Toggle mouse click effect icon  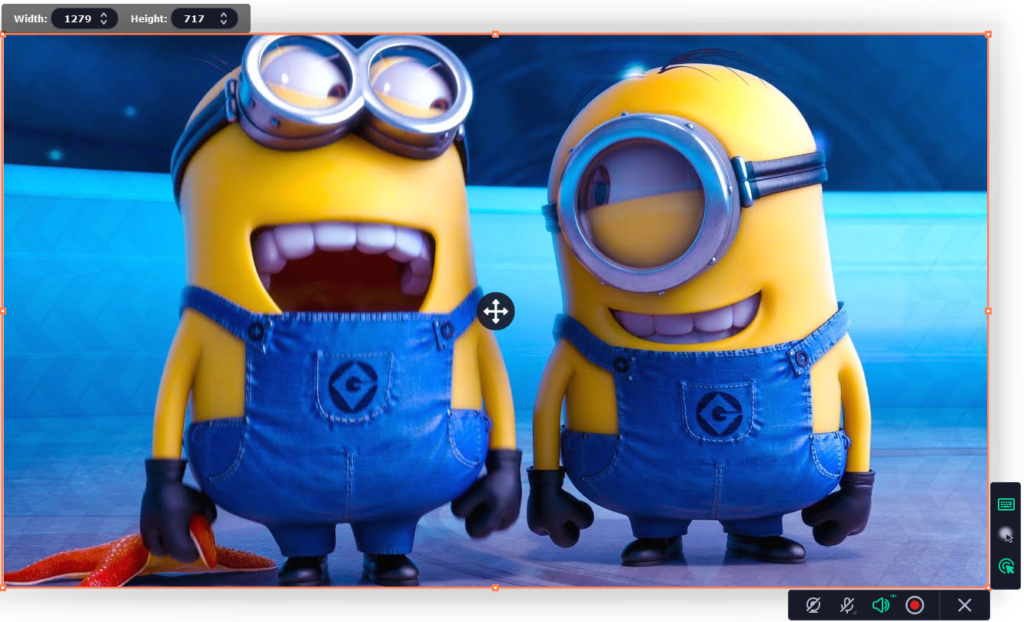(1006, 566)
